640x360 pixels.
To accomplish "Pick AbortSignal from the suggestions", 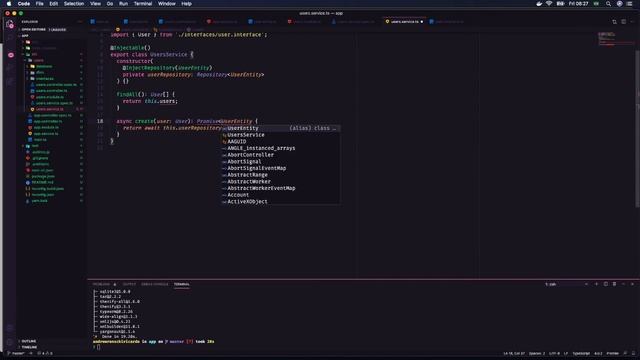I will 281,162.
